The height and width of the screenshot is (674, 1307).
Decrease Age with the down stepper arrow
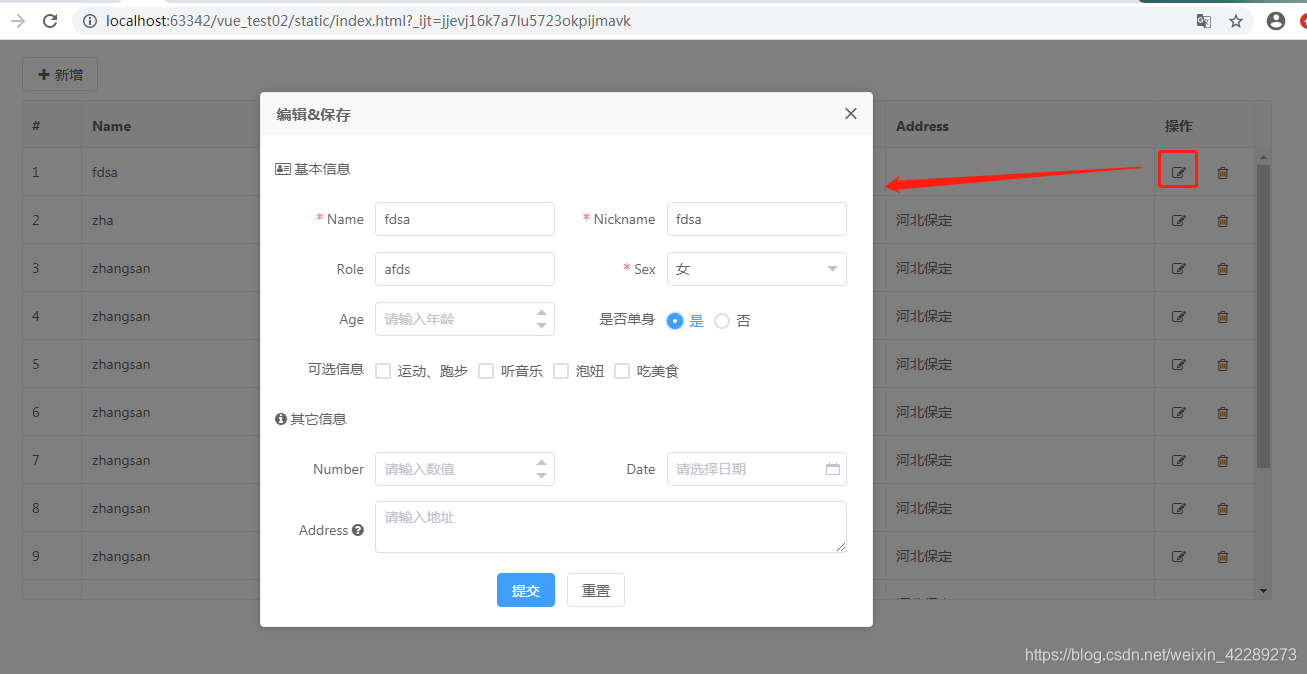pyautogui.click(x=541, y=326)
